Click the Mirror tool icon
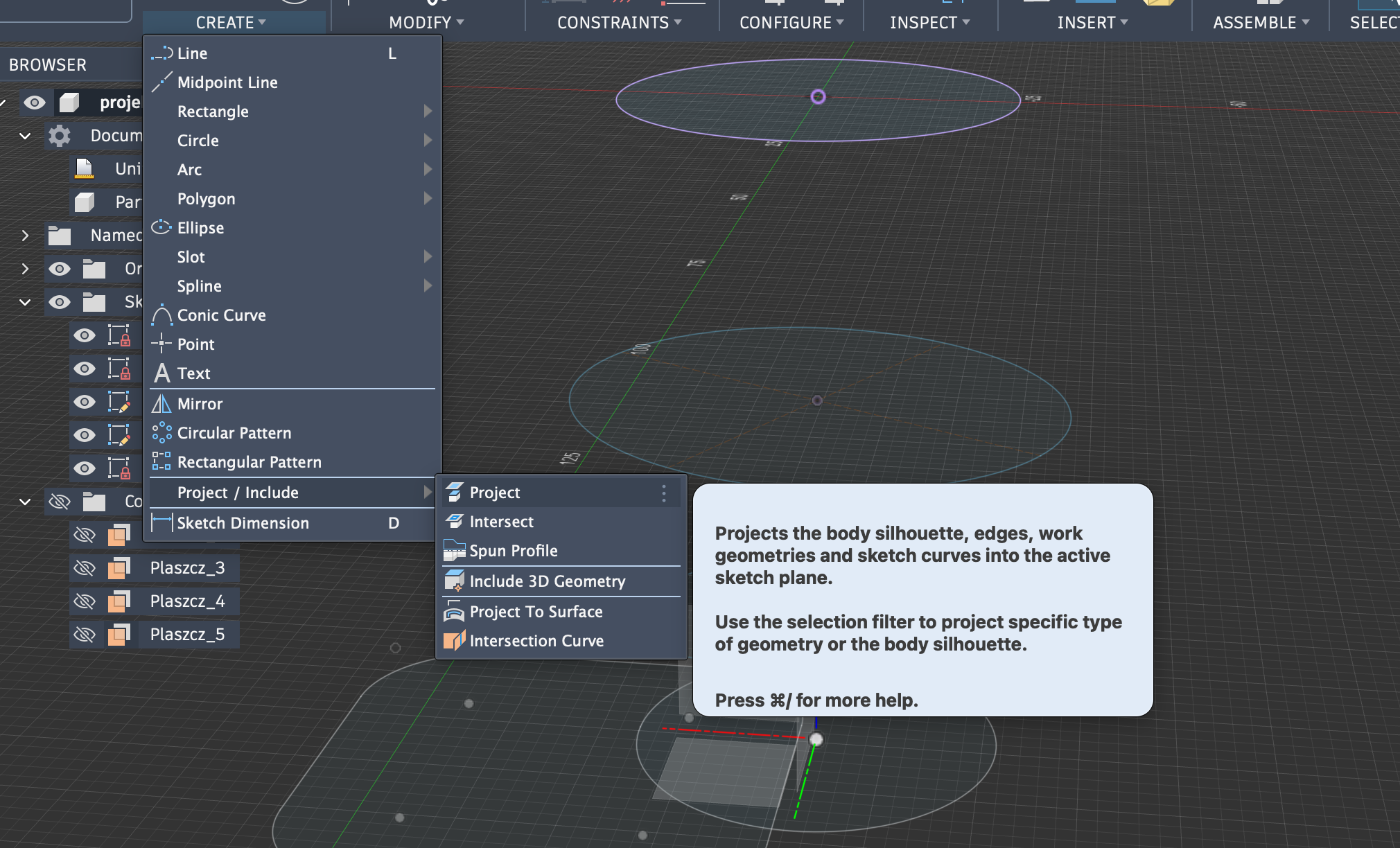The height and width of the screenshot is (848, 1400). pos(161,404)
